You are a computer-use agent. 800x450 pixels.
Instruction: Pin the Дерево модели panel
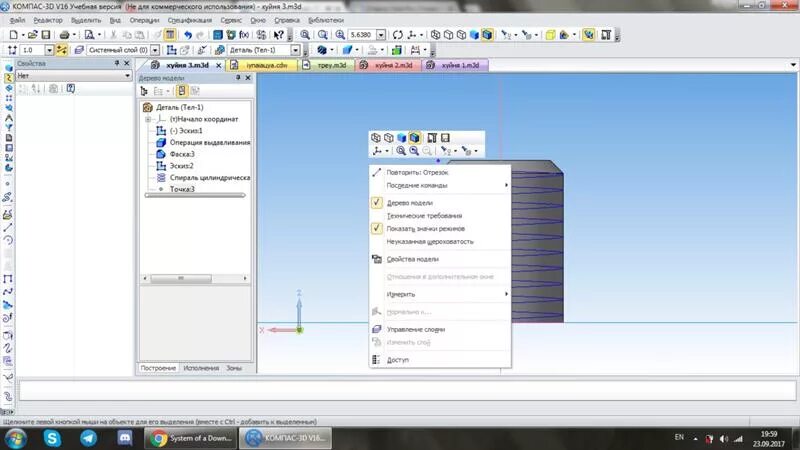click(x=238, y=78)
